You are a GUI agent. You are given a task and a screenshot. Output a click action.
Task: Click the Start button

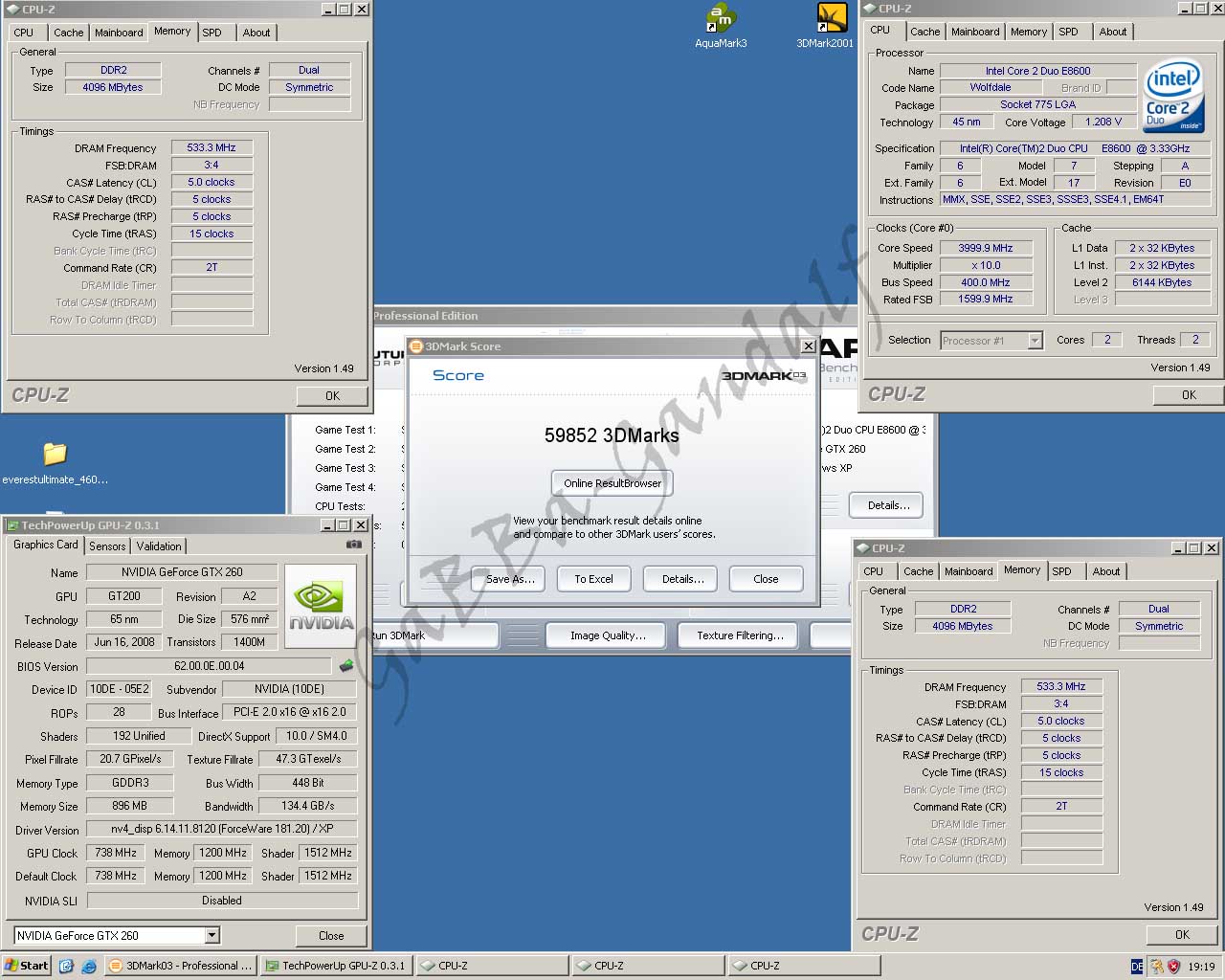point(26,966)
